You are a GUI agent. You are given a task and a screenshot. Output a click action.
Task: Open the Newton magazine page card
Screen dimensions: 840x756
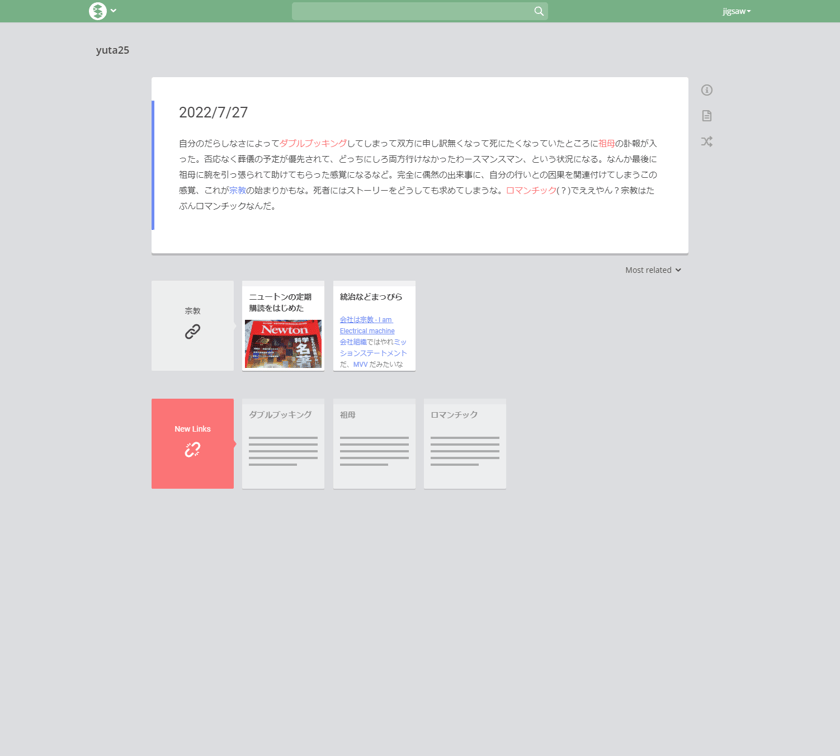coord(283,326)
